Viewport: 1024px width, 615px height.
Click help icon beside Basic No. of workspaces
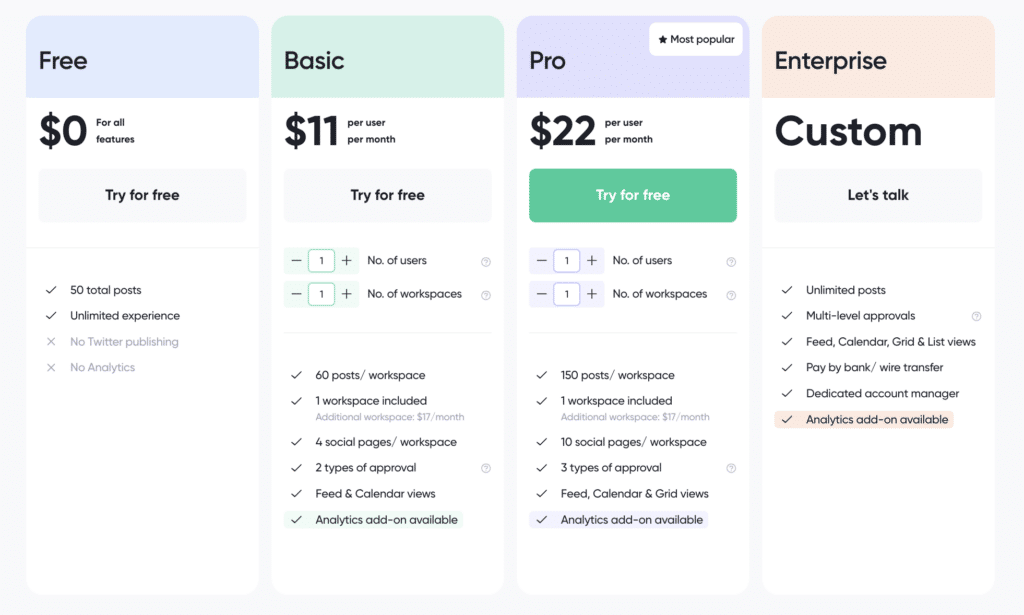(x=486, y=295)
